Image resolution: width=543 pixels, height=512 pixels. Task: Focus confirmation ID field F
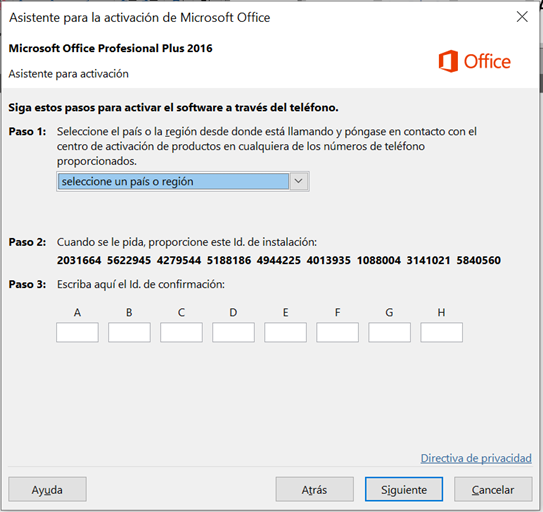coord(337,332)
